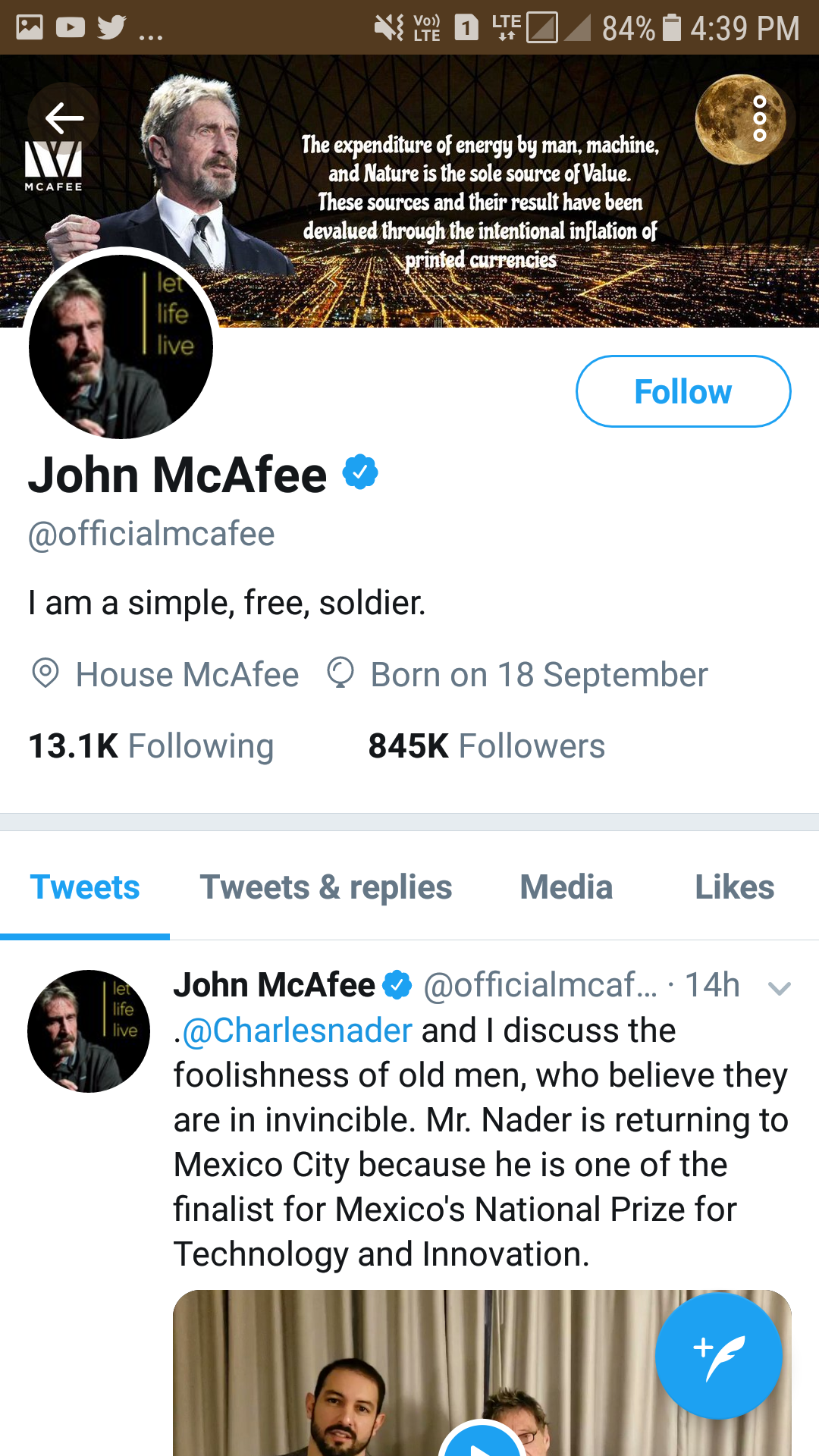This screenshot has width=819, height=1456.
Task: Tap the tweet author's small avatar
Action: [x=89, y=1031]
